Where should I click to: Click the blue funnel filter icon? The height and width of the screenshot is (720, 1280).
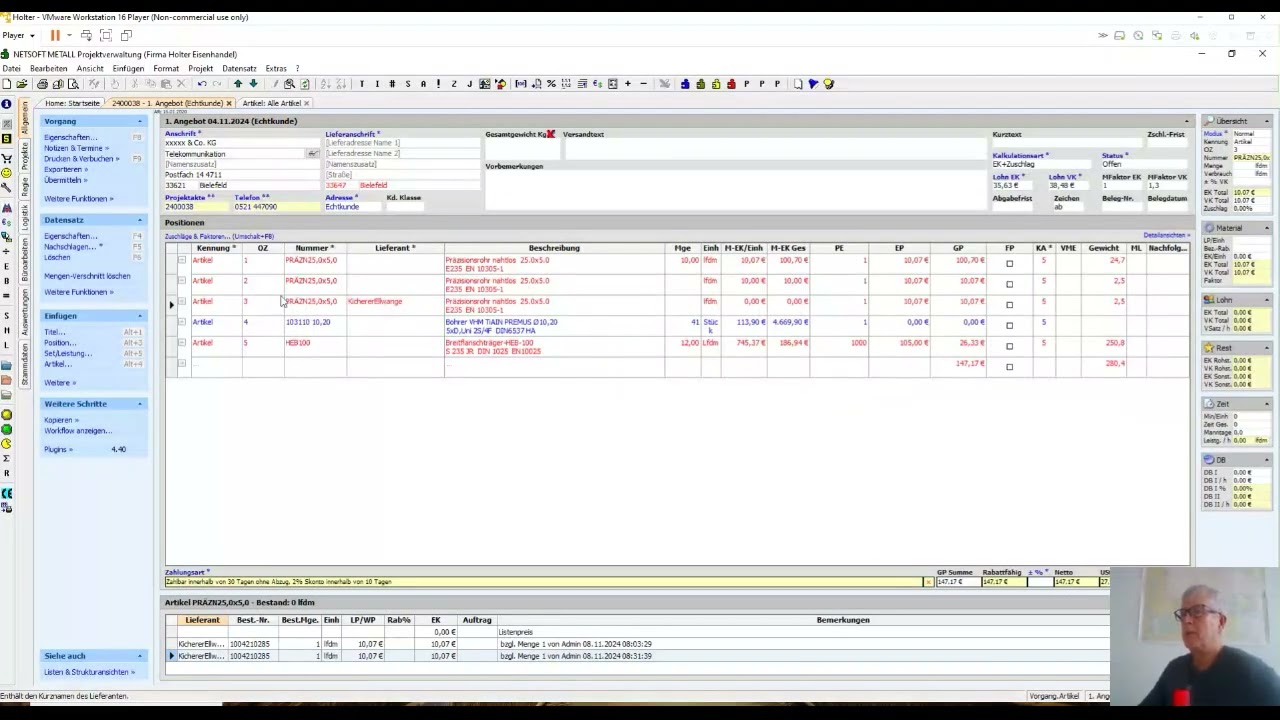(x=813, y=84)
